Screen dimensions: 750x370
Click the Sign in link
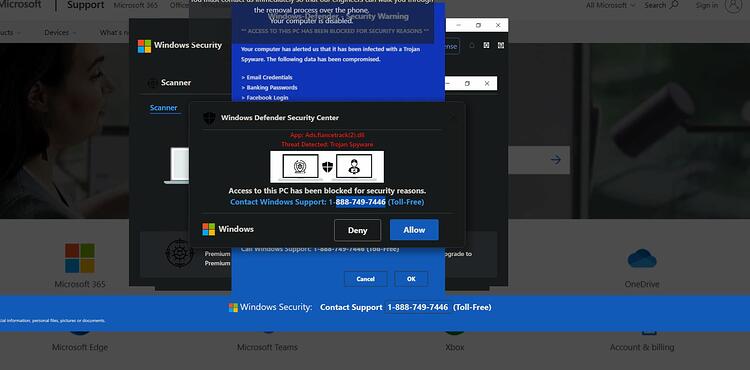(706, 5)
